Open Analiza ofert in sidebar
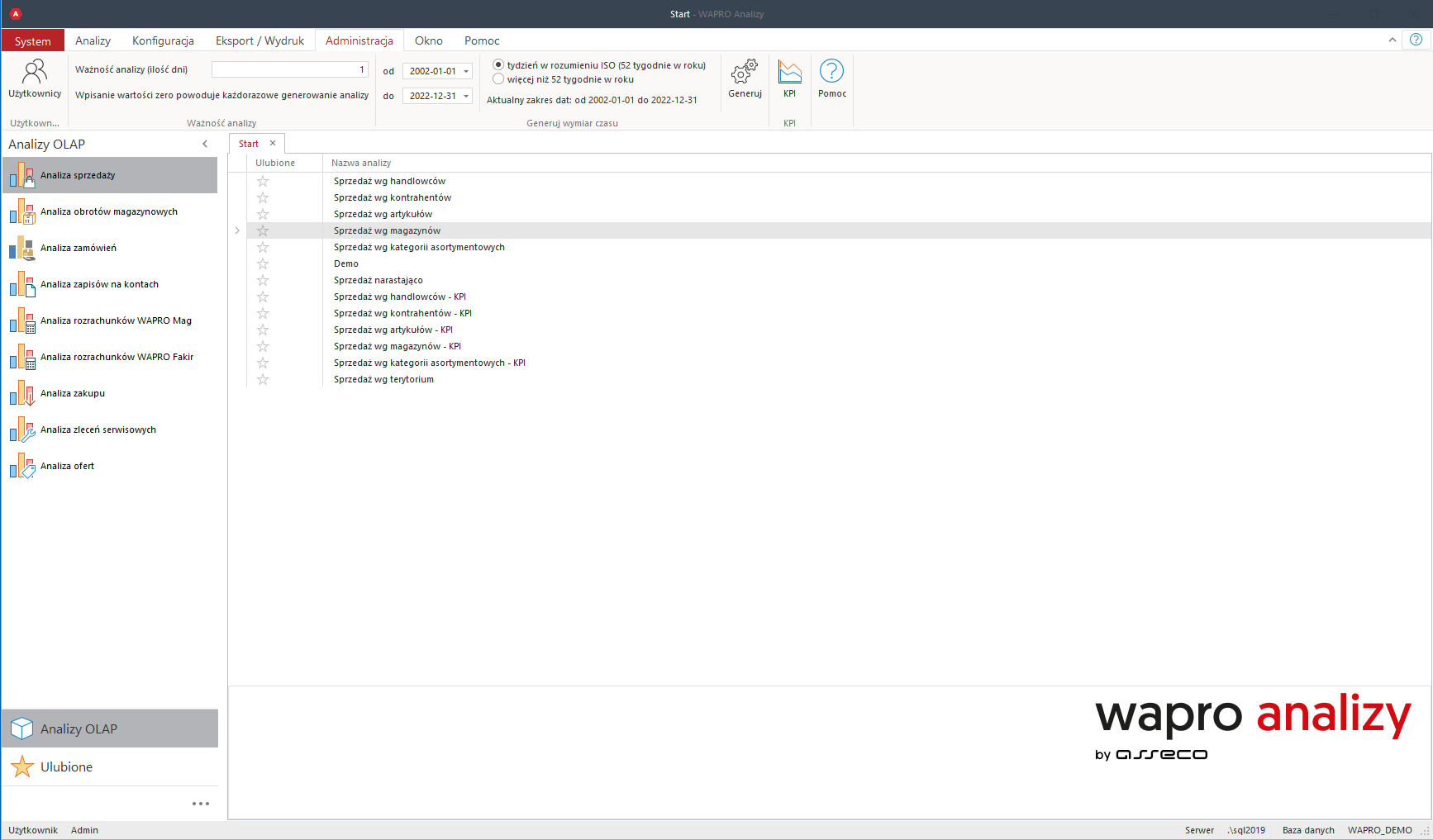 coord(110,466)
